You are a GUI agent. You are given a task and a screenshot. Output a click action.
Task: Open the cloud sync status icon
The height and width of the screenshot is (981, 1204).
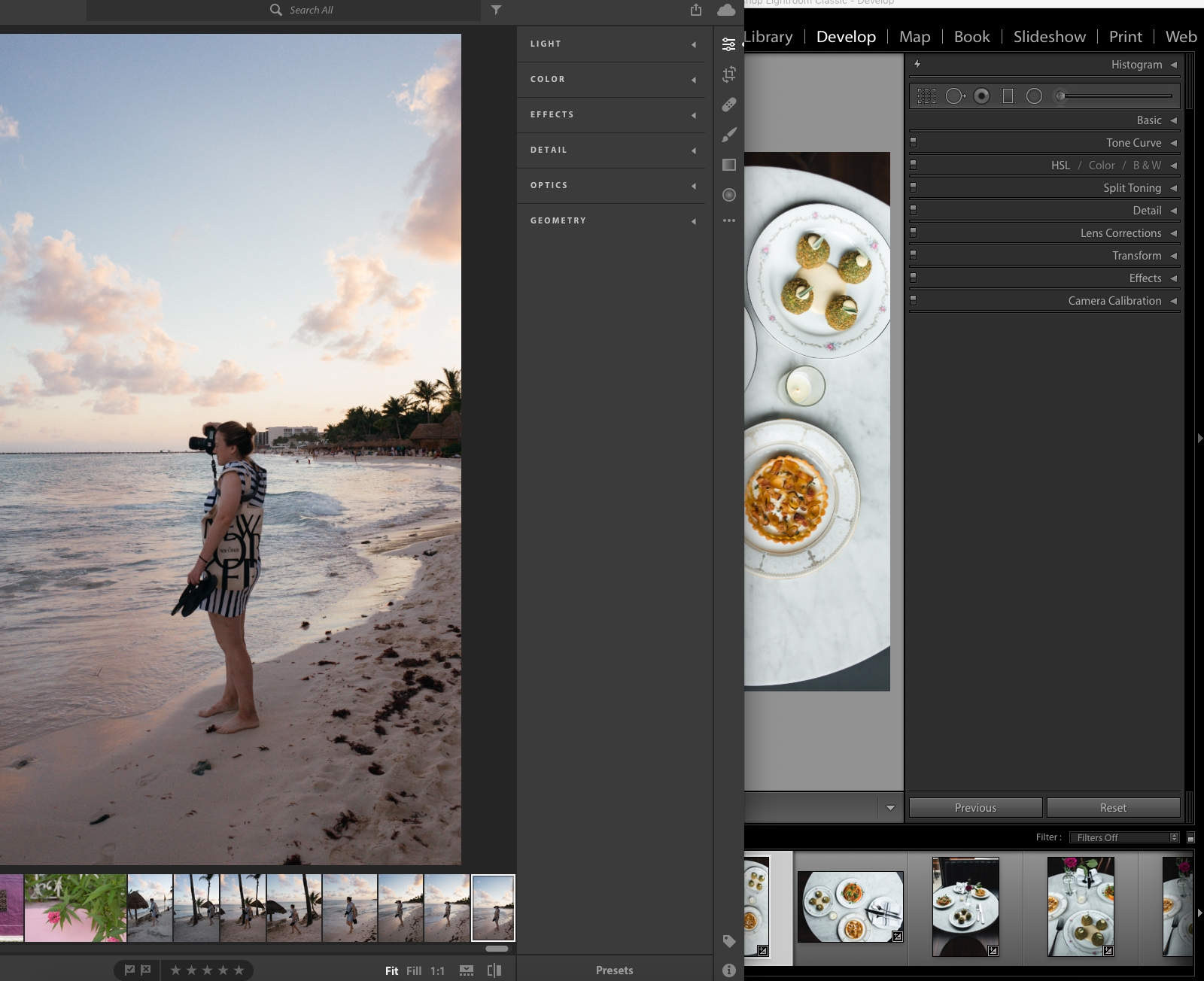[726, 10]
